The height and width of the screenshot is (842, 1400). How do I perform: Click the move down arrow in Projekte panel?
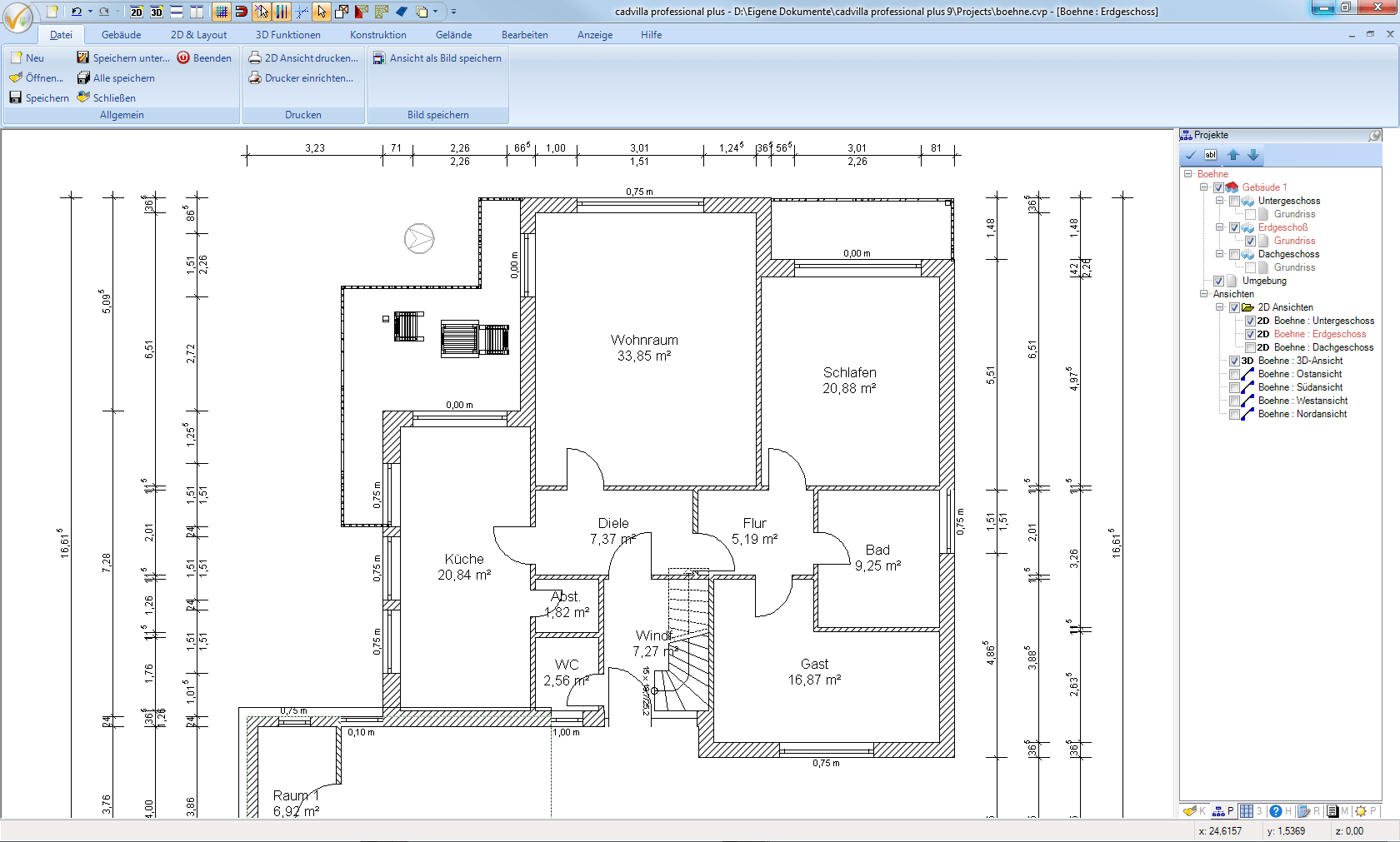(1253, 155)
